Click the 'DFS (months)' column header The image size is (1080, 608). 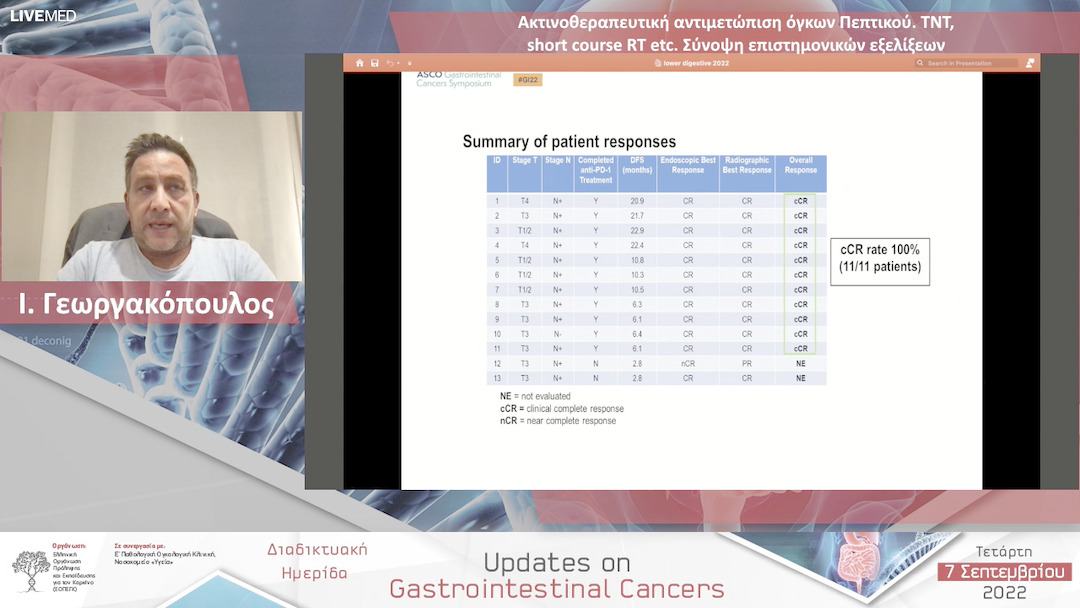point(637,165)
